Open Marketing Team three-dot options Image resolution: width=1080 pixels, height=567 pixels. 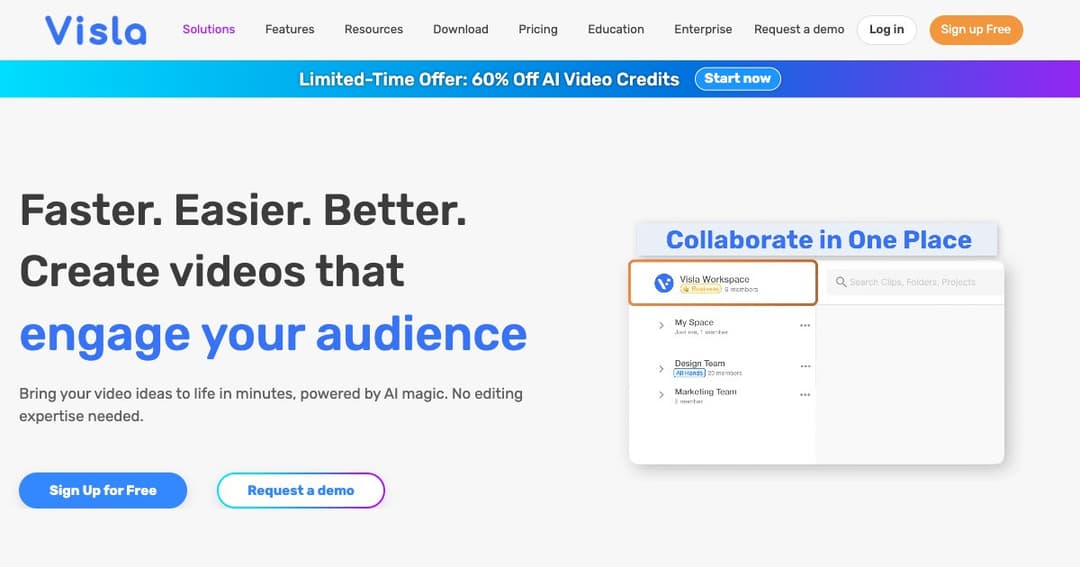click(805, 395)
